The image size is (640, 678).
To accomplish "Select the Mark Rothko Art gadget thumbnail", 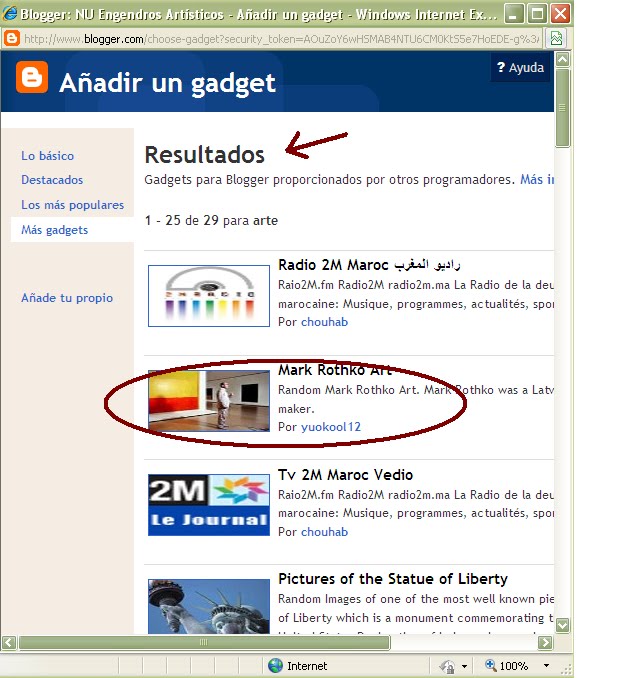I will coord(209,401).
